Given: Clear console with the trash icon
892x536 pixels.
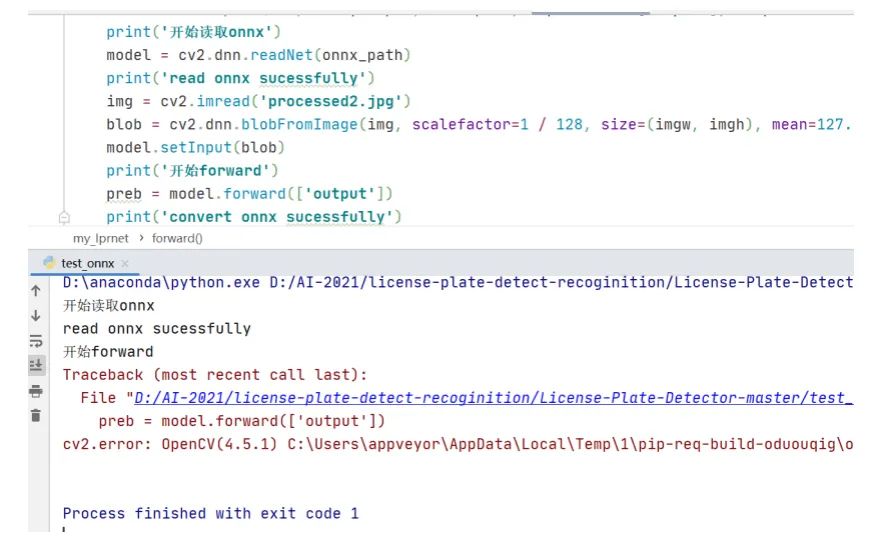Looking at the screenshot, I should [x=36, y=415].
